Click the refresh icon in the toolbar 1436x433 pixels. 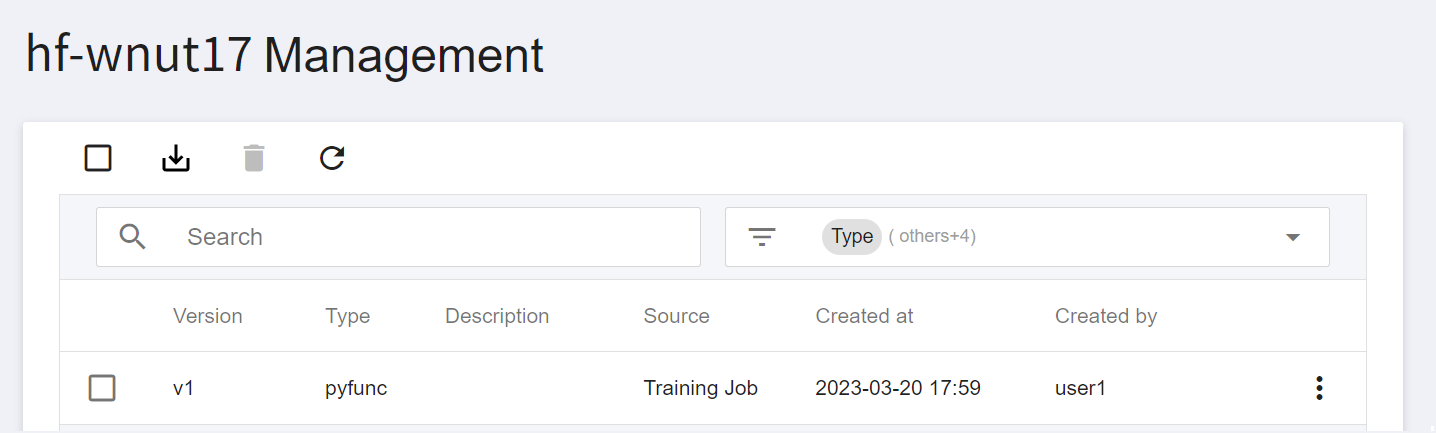332,158
